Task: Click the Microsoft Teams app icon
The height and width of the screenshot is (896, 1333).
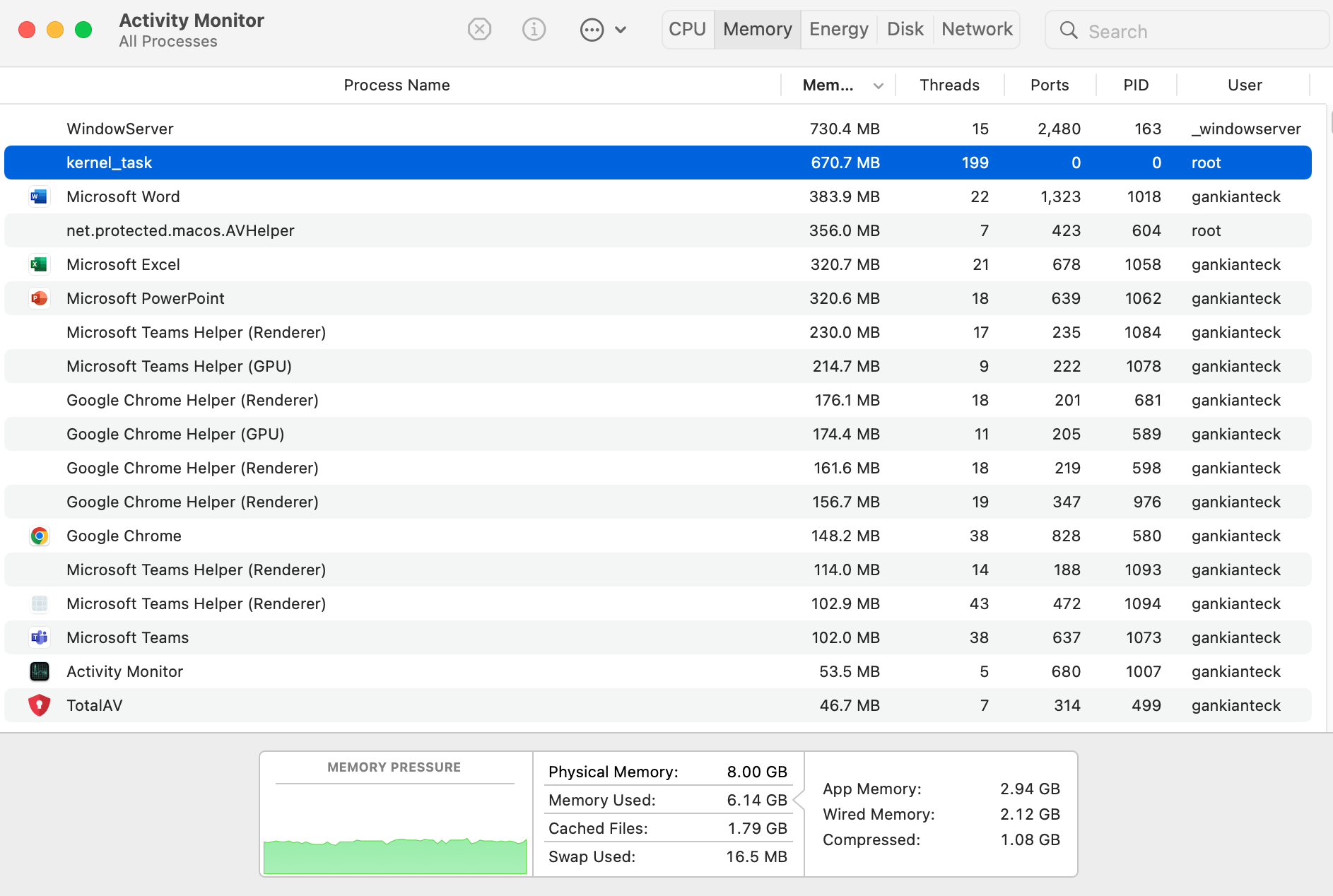Action: click(x=39, y=637)
